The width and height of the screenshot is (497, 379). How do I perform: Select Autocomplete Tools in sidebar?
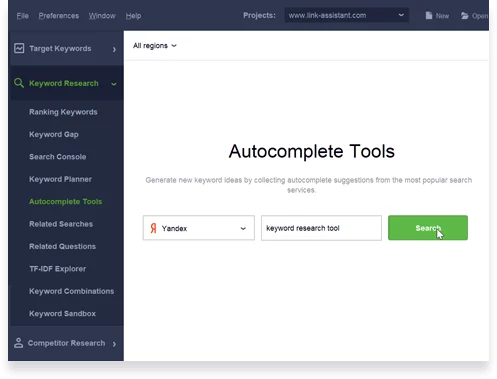pos(66,201)
